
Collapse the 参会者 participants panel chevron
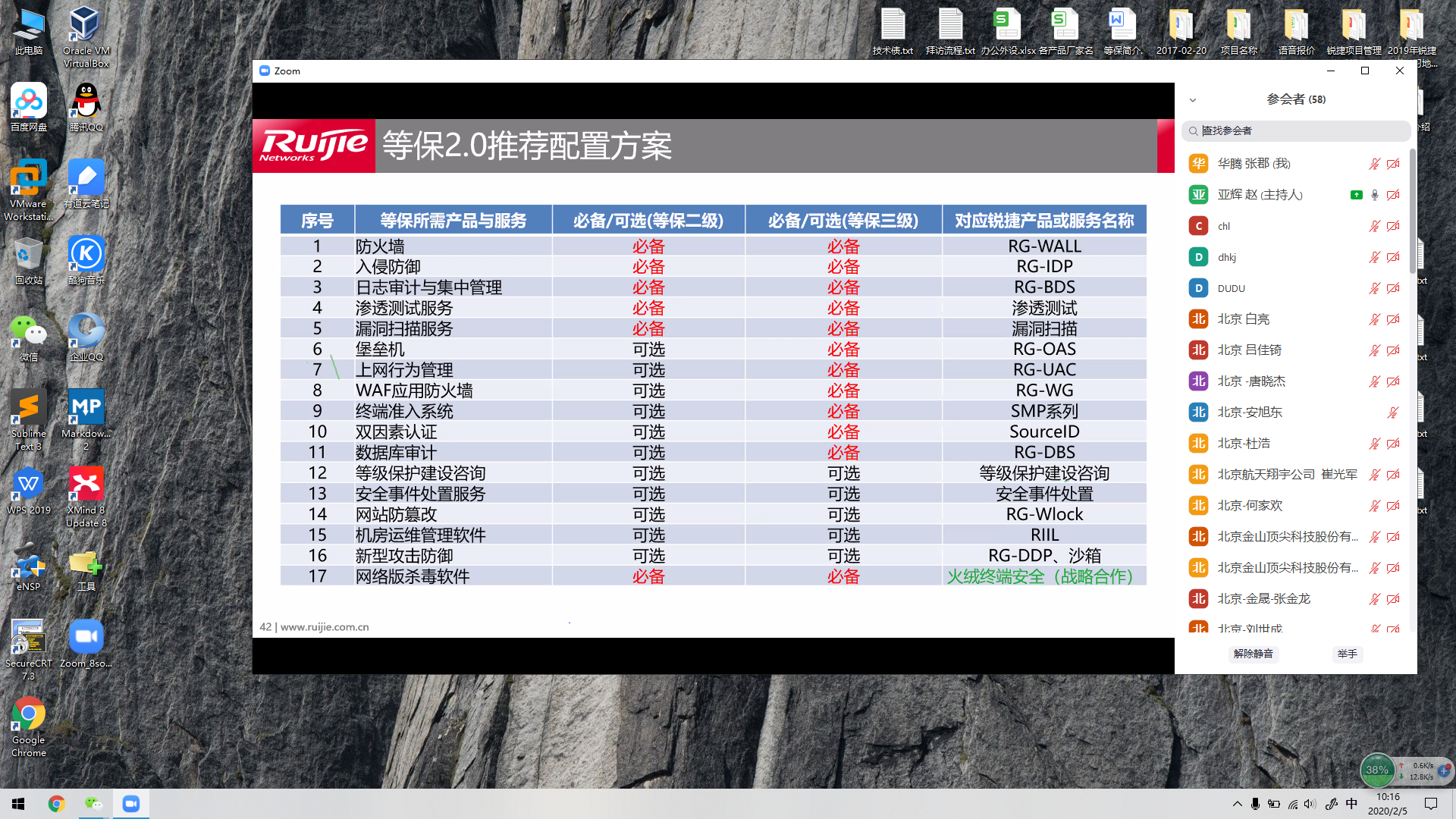1193,100
